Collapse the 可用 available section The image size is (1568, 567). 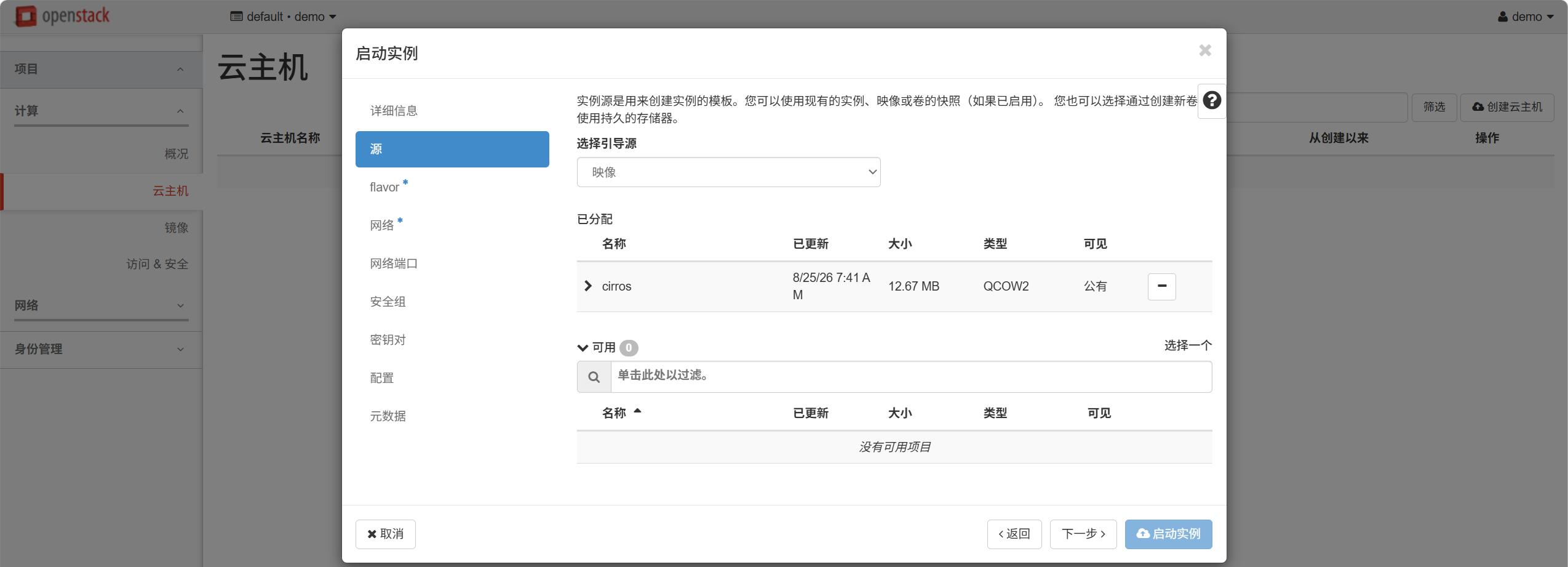point(583,348)
